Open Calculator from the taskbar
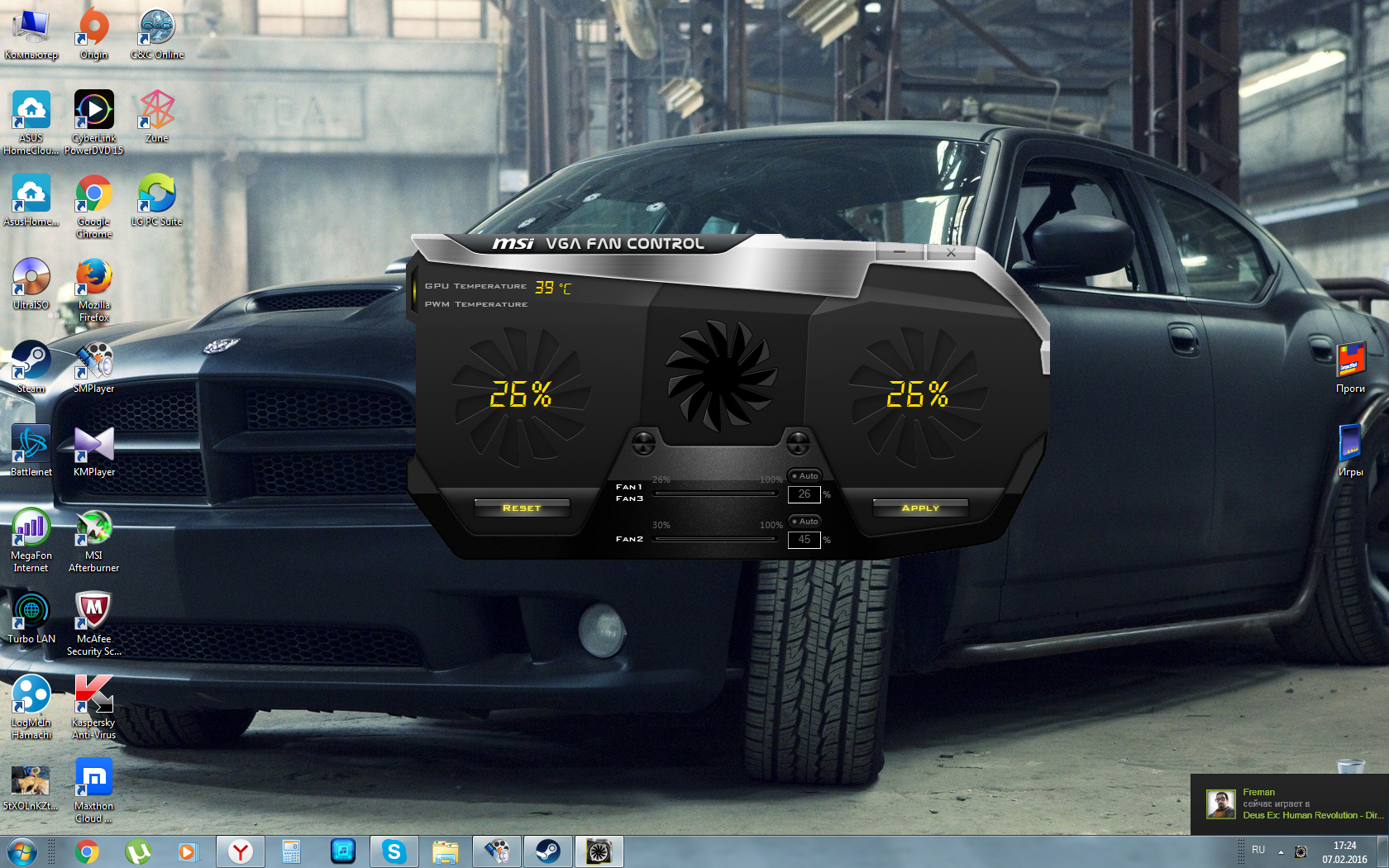Image resolution: width=1389 pixels, height=868 pixels. point(291,851)
